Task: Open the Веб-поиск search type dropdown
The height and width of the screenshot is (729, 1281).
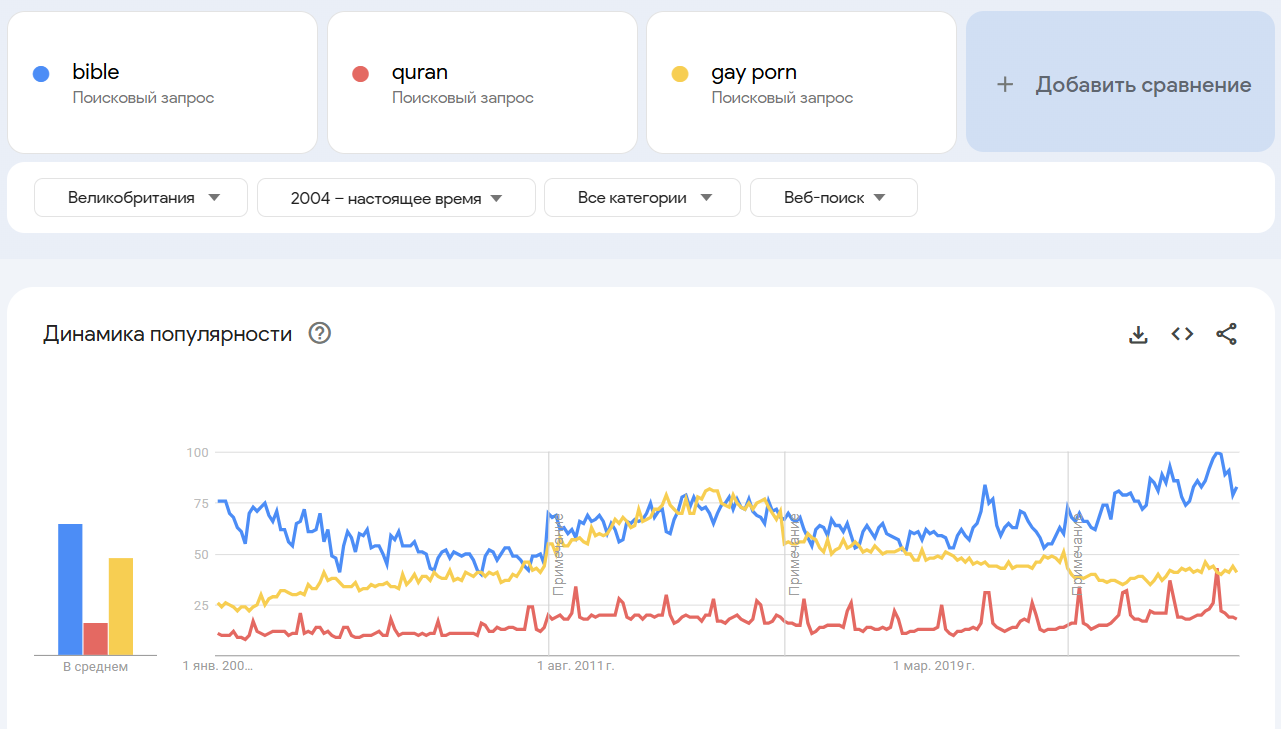Action: click(x=833, y=198)
